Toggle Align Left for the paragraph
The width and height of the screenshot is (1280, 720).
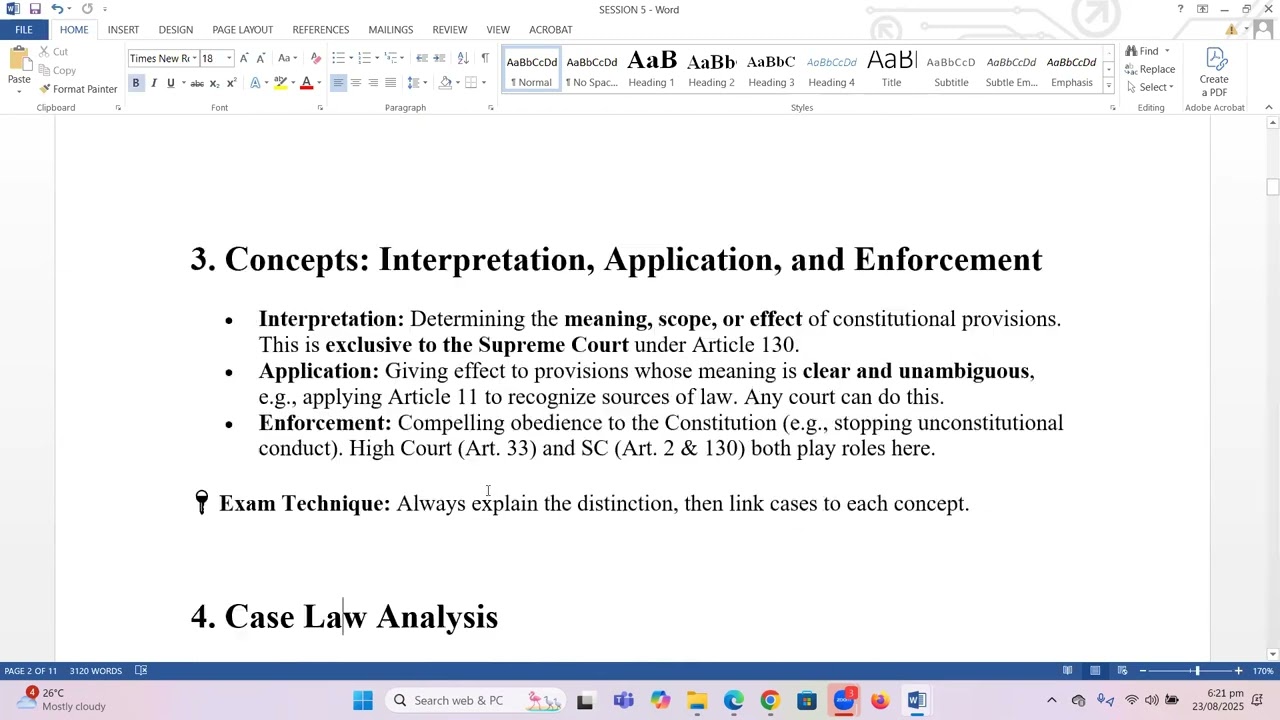tap(338, 83)
